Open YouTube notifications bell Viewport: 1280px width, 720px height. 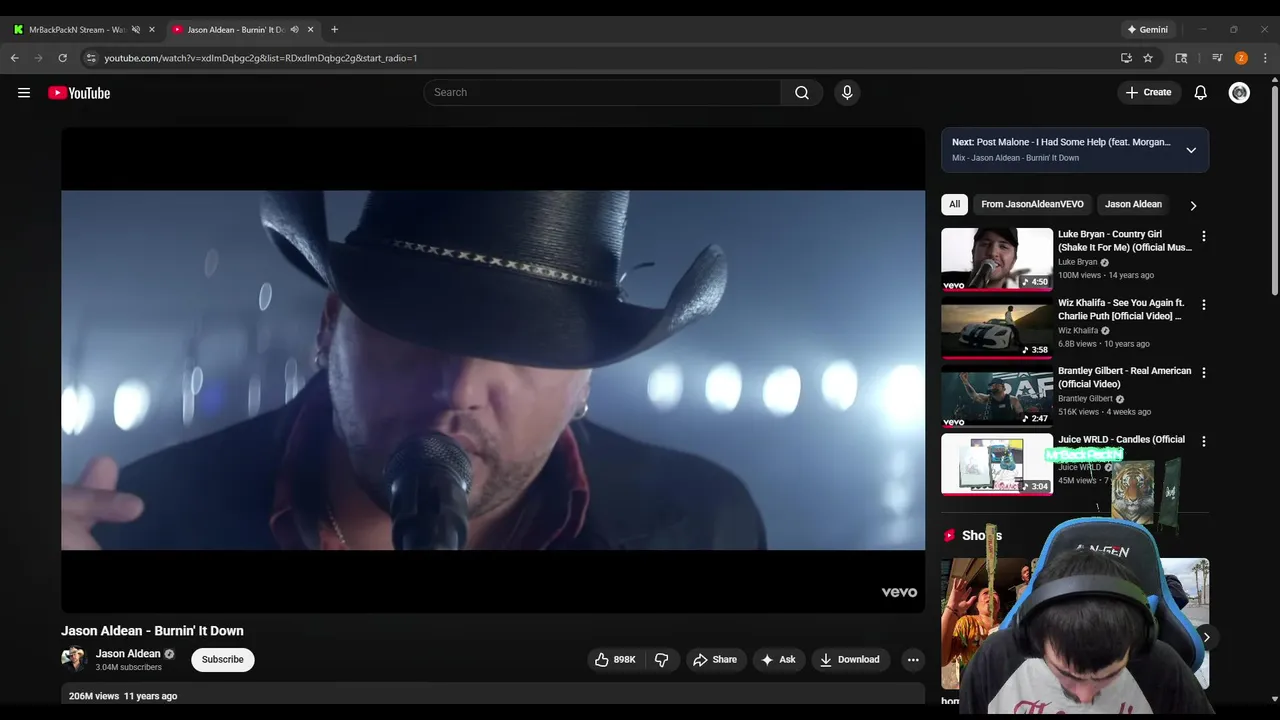[x=1201, y=93]
